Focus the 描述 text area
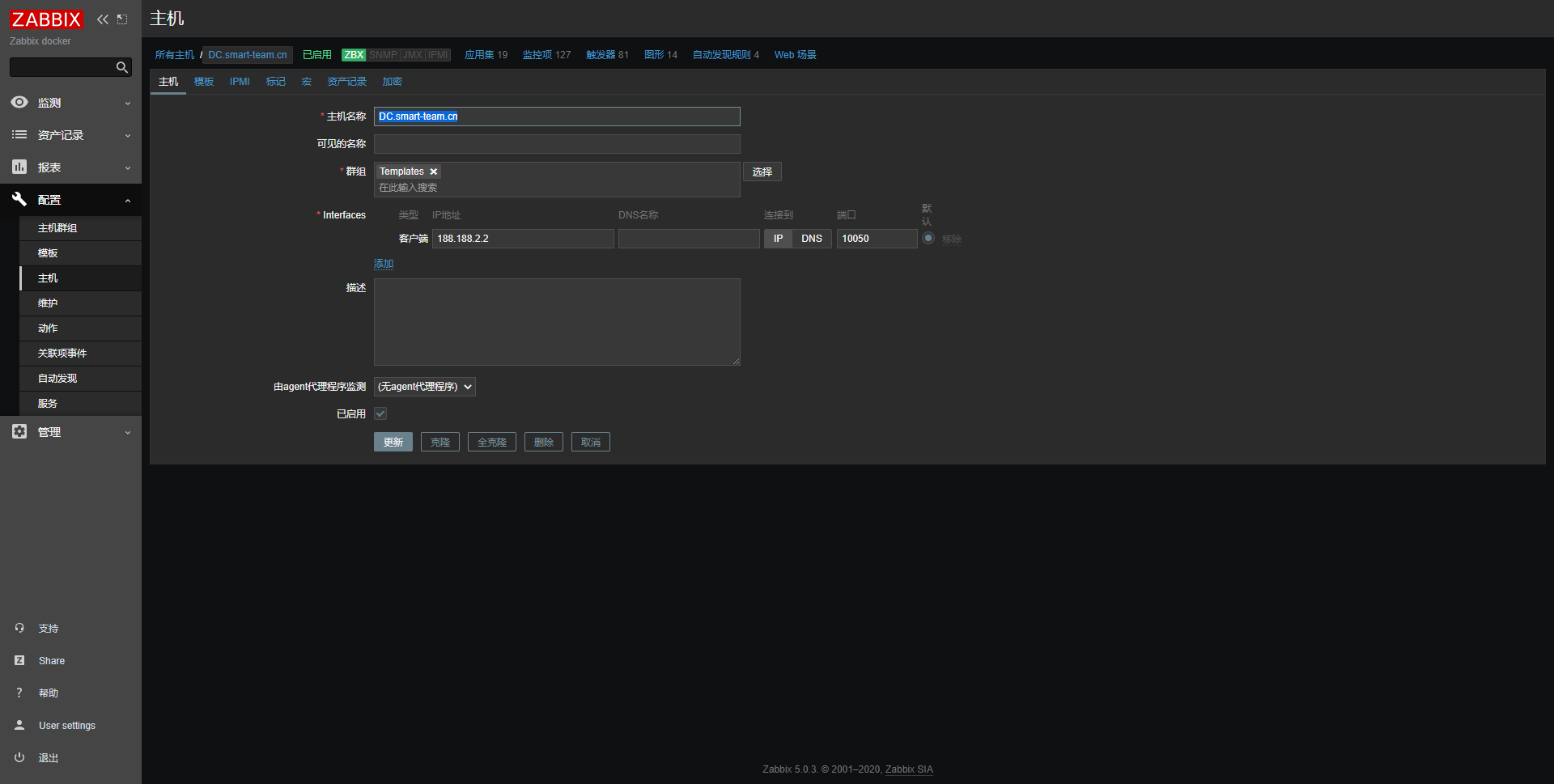The width and height of the screenshot is (1554, 784). click(557, 322)
